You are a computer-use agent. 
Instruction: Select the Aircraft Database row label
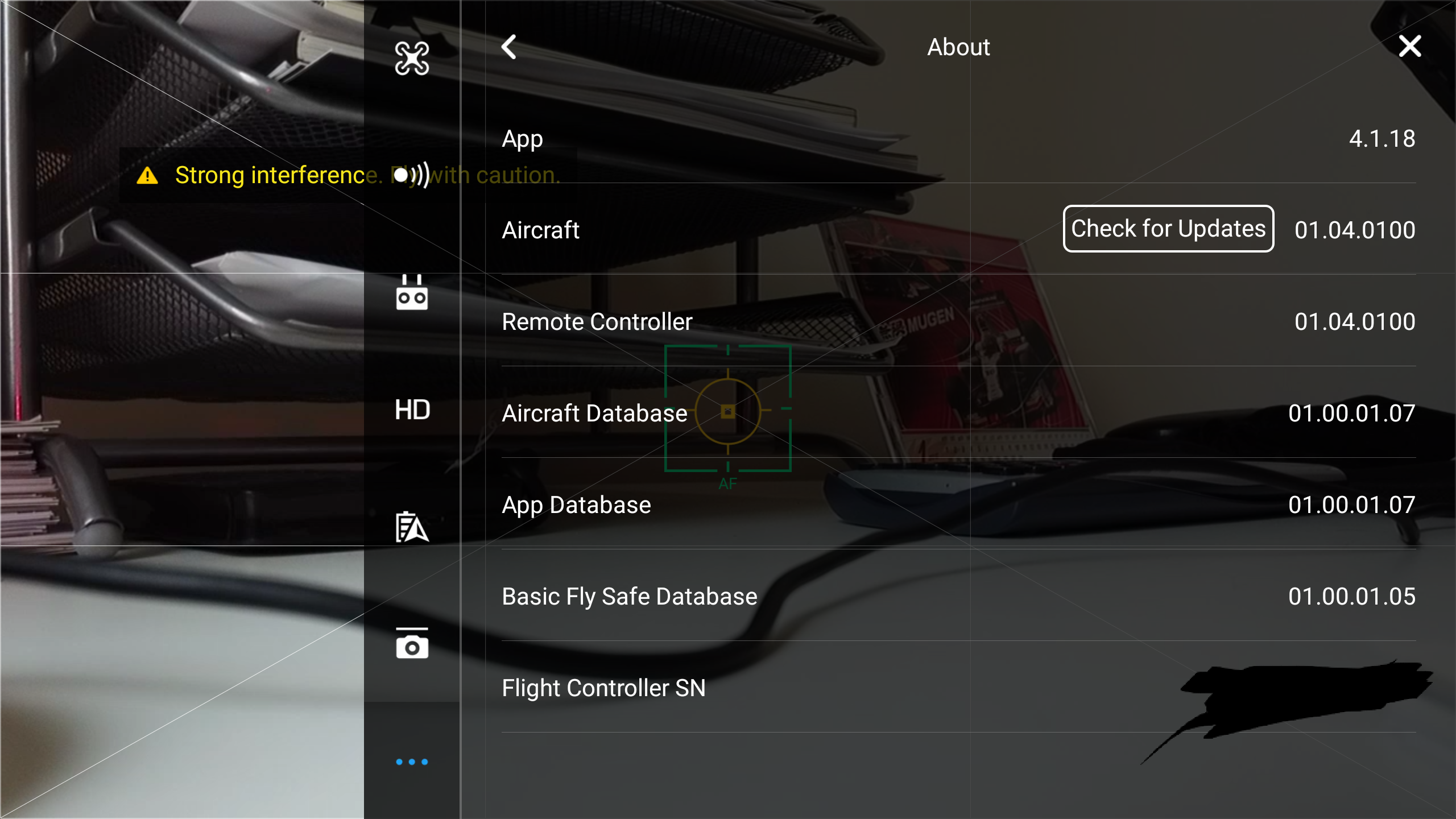click(x=594, y=413)
